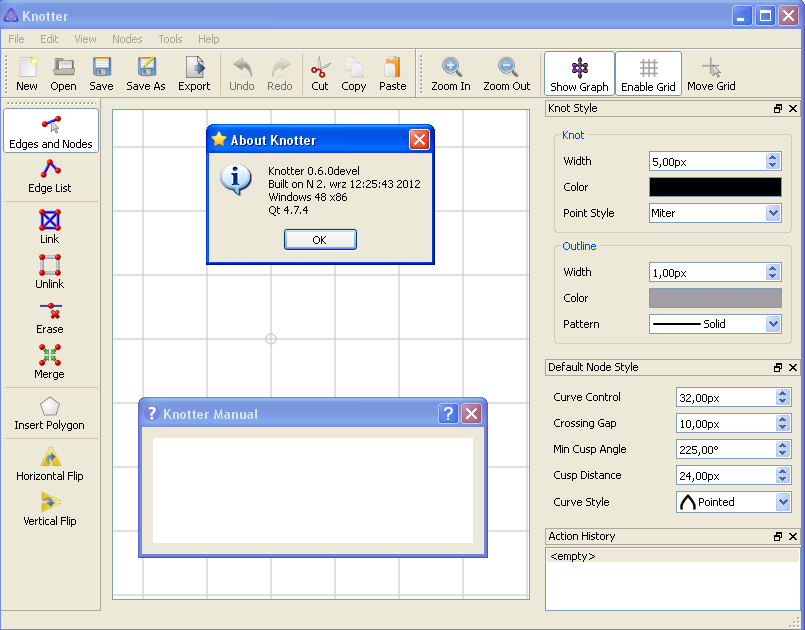Choose the Save As toolbar icon
This screenshot has height=630, width=805.
tap(146, 74)
